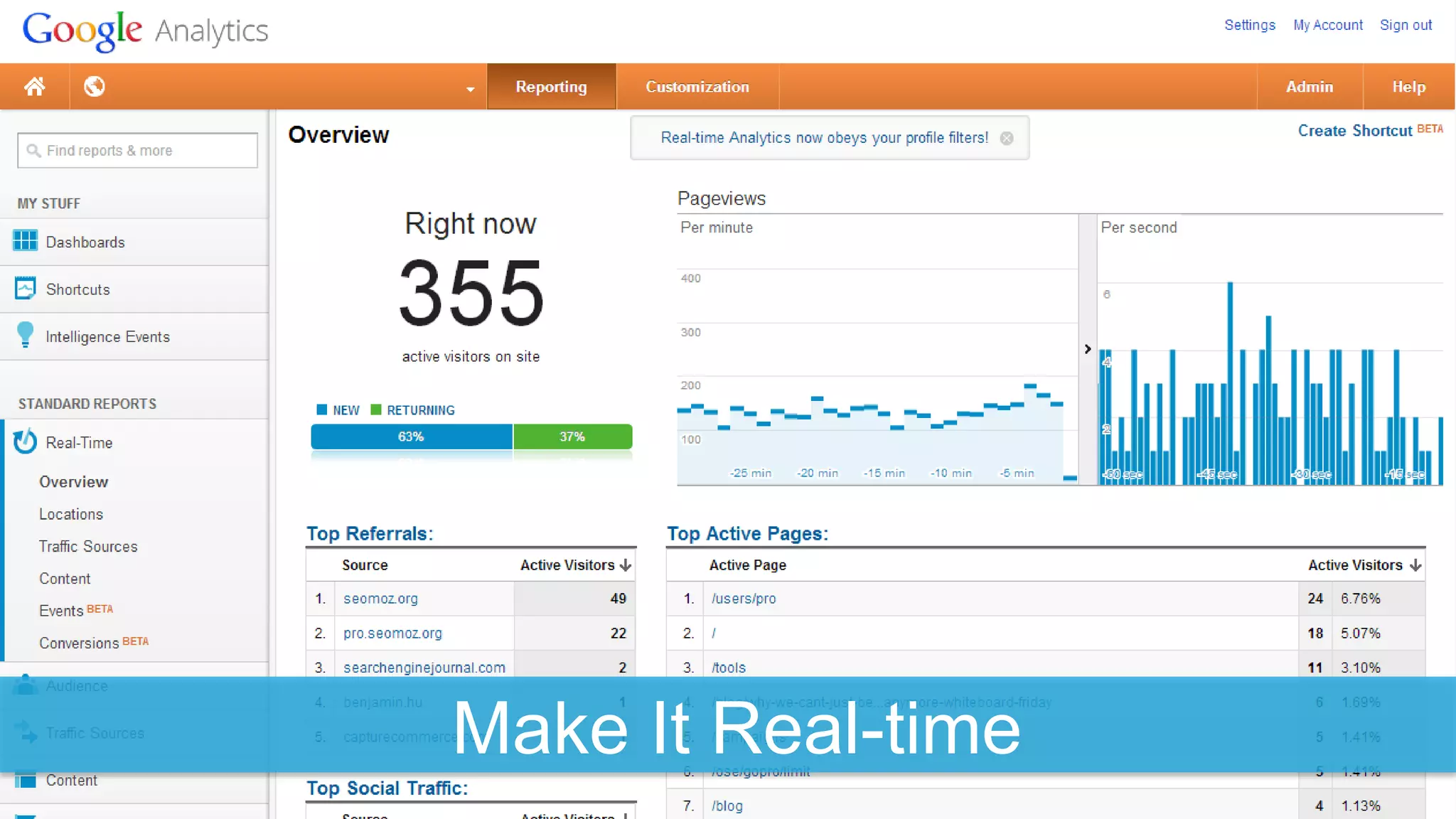Click the NEW legend blue square
Viewport: 1456px width, 819px height.
(x=321, y=409)
